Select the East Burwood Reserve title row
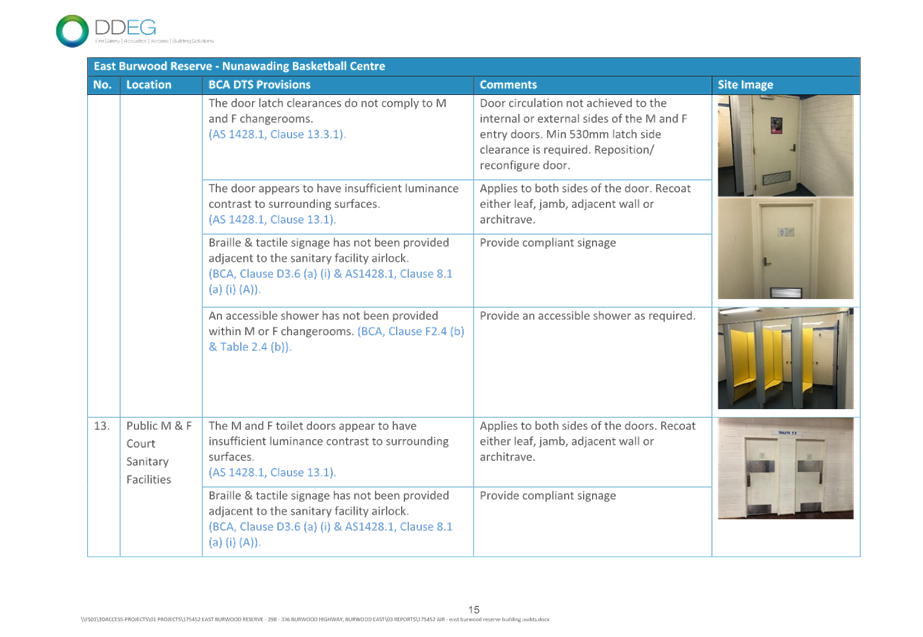This screenshot has width=923, height=637. 238,66
